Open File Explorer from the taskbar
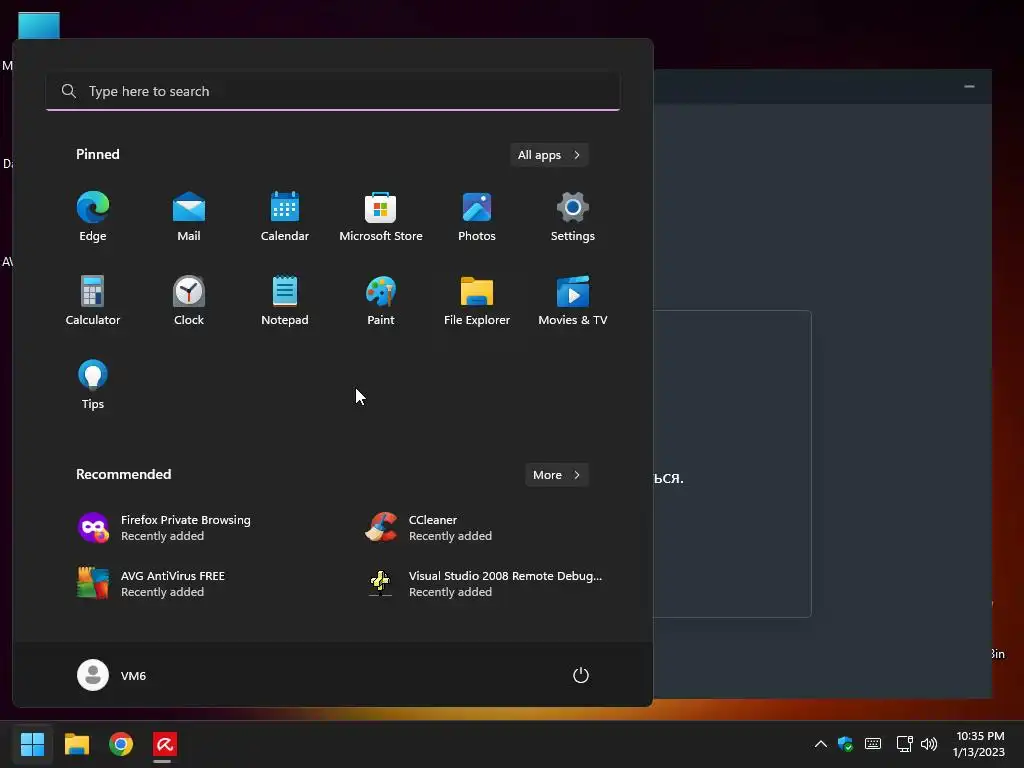Screen dimensions: 1024x768 coord(76,744)
